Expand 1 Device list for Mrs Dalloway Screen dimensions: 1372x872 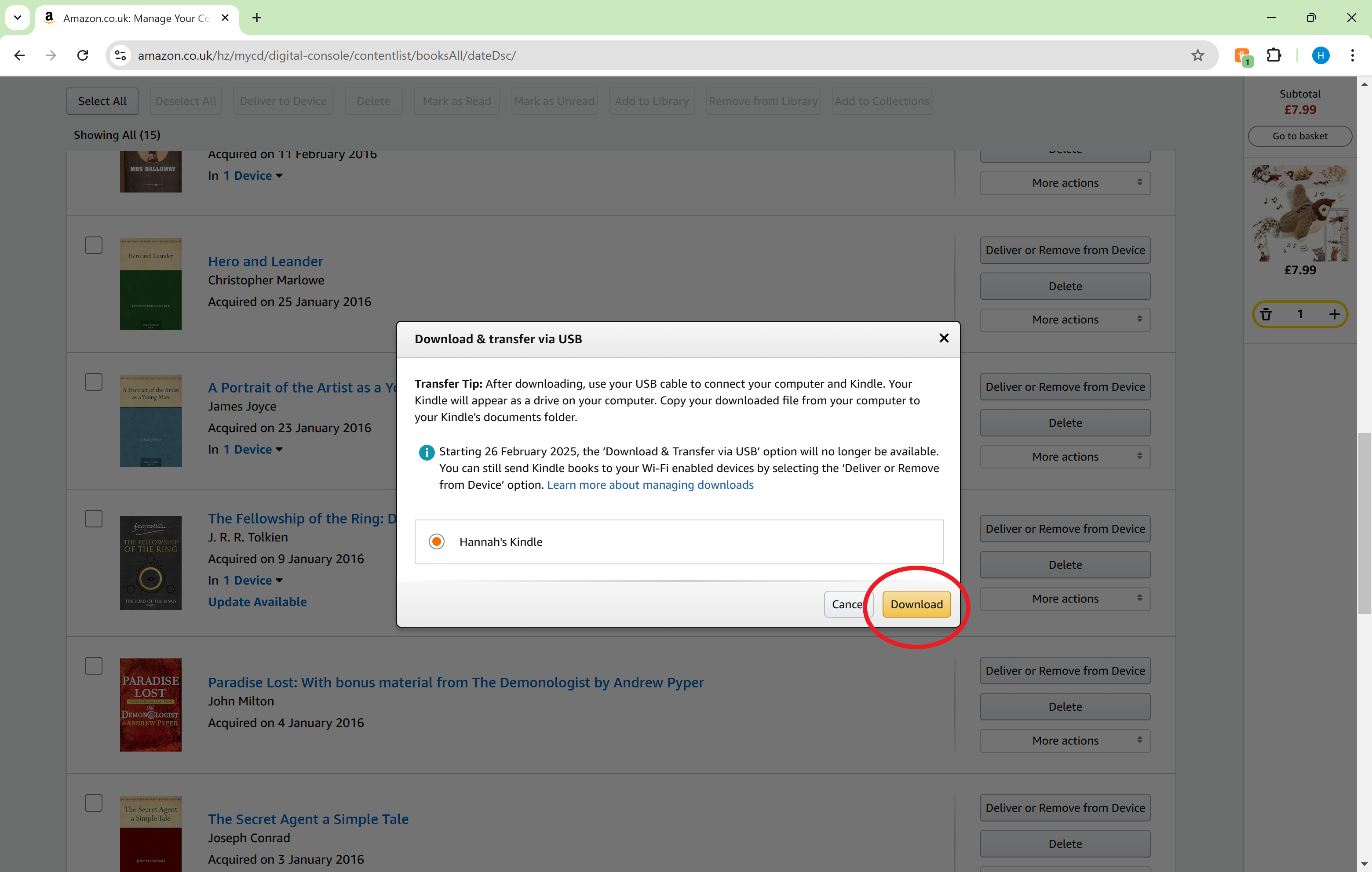pyautogui.click(x=253, y=175)
